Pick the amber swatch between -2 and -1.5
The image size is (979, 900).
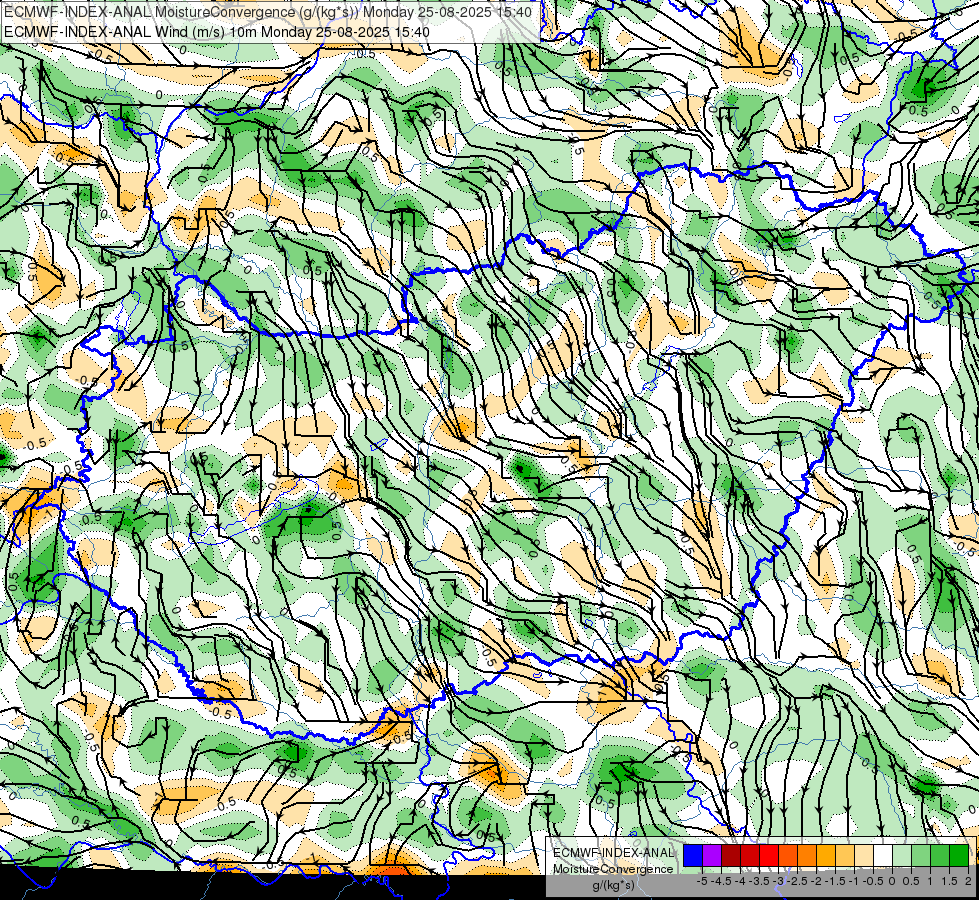[826, 856]
